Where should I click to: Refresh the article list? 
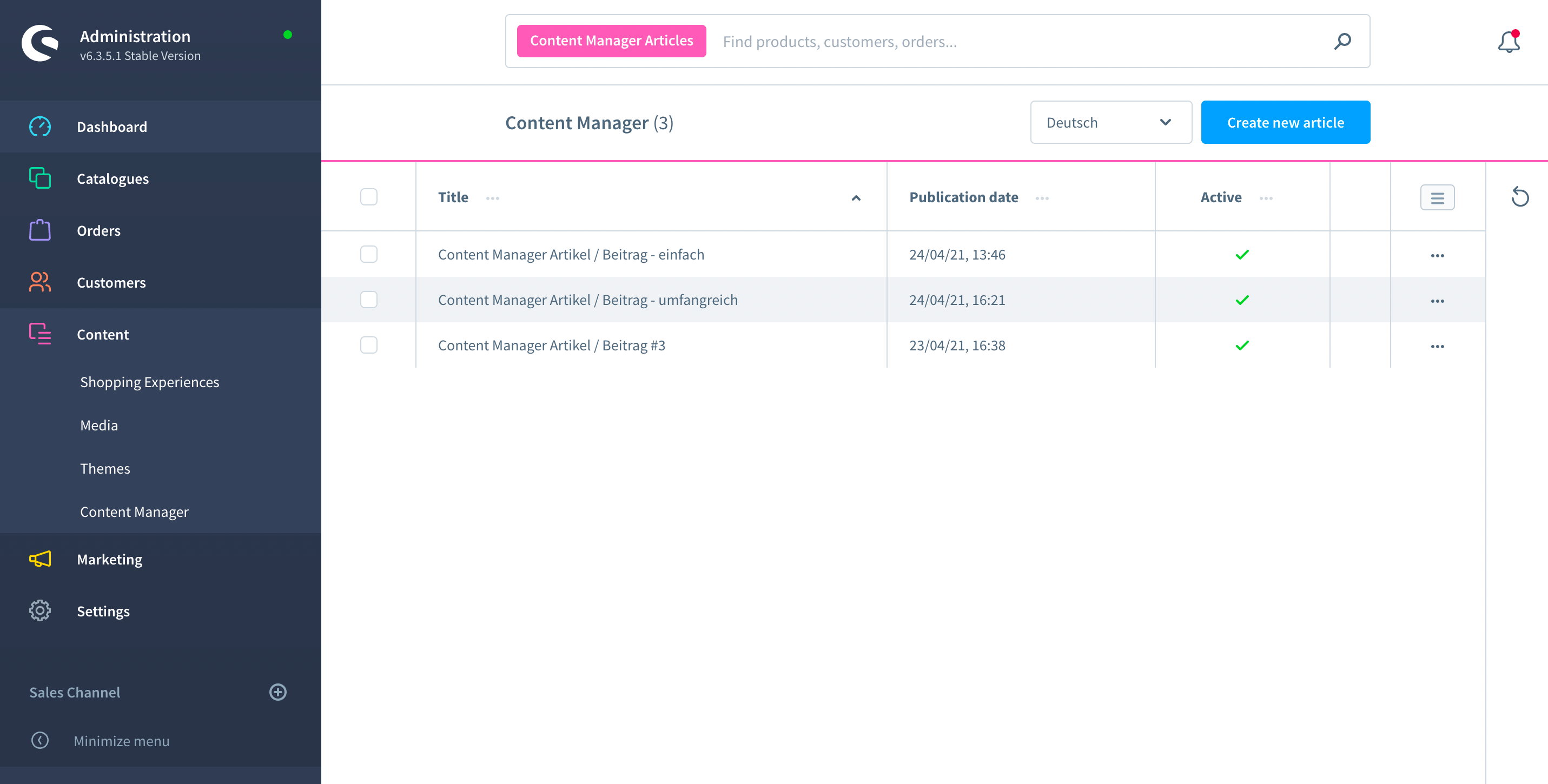[x=1520, y=196]
